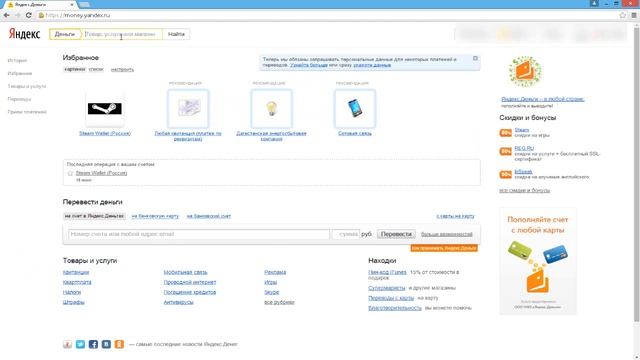Screen dimensions: 640x360
Task: Open the wallet top-up with any card banner
Action: [538, 261]
